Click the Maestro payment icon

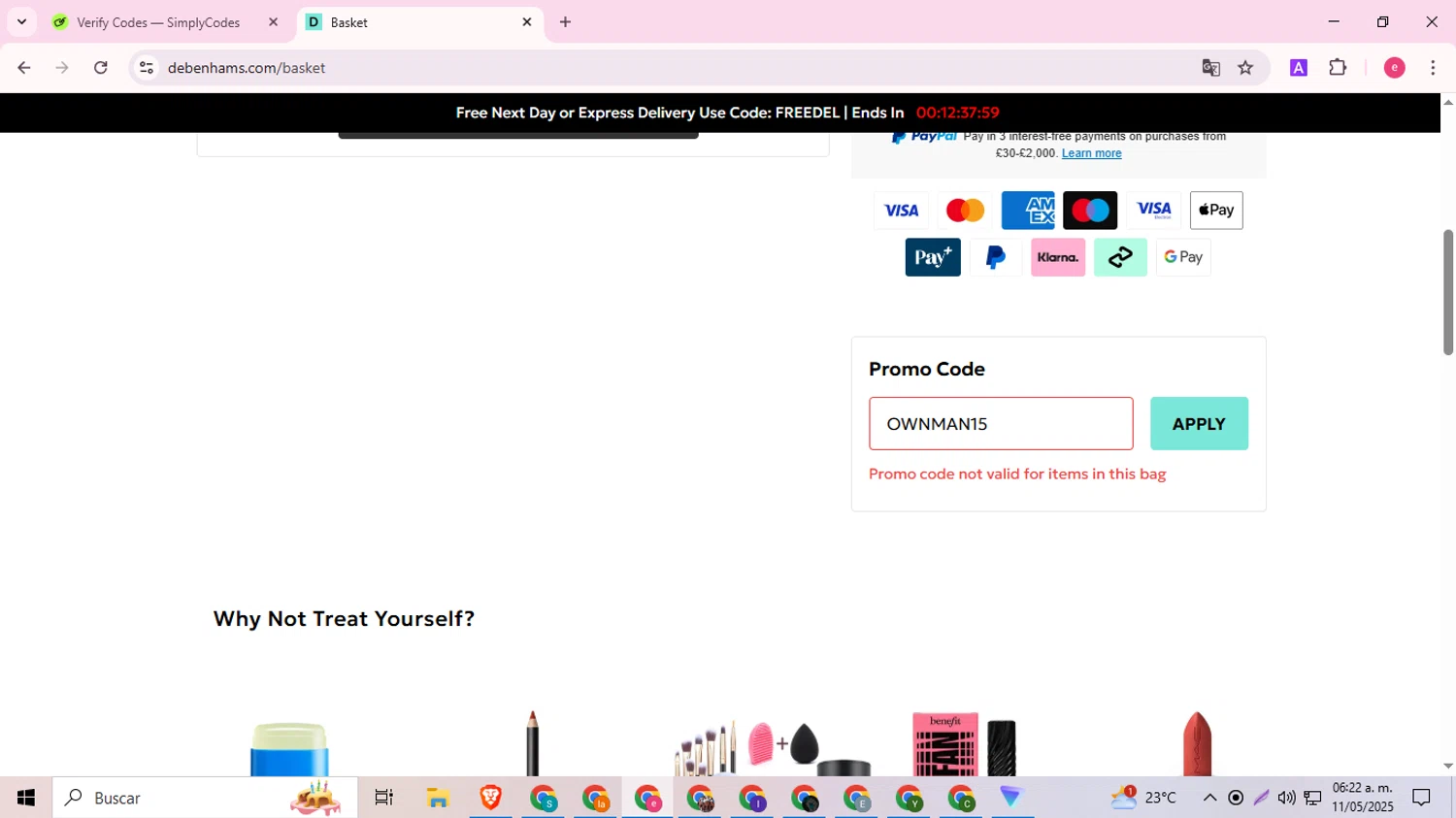1090,210
